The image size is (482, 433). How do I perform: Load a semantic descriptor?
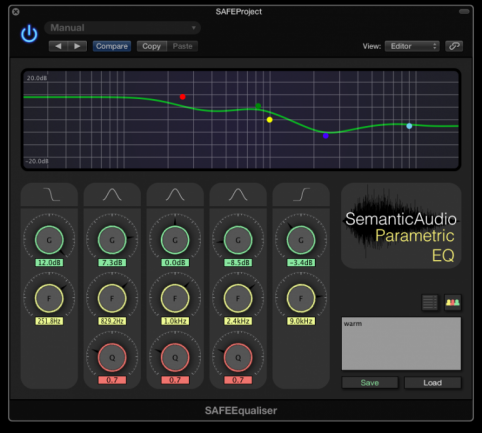click(x=433, y=383)
